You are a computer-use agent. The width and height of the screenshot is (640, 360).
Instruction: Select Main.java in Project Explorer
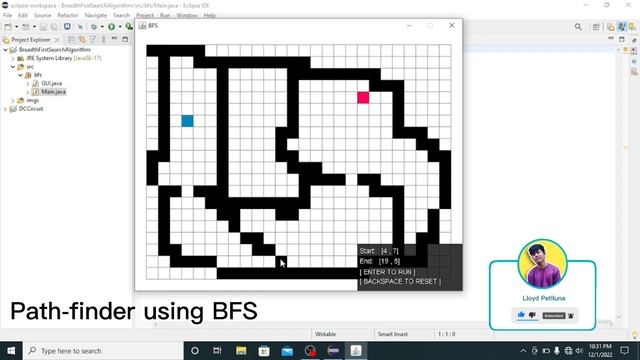point(53,92)
